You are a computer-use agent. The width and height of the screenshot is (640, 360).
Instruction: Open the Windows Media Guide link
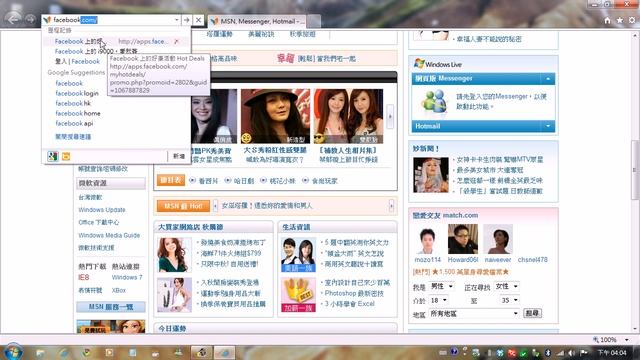pos(109,236)
